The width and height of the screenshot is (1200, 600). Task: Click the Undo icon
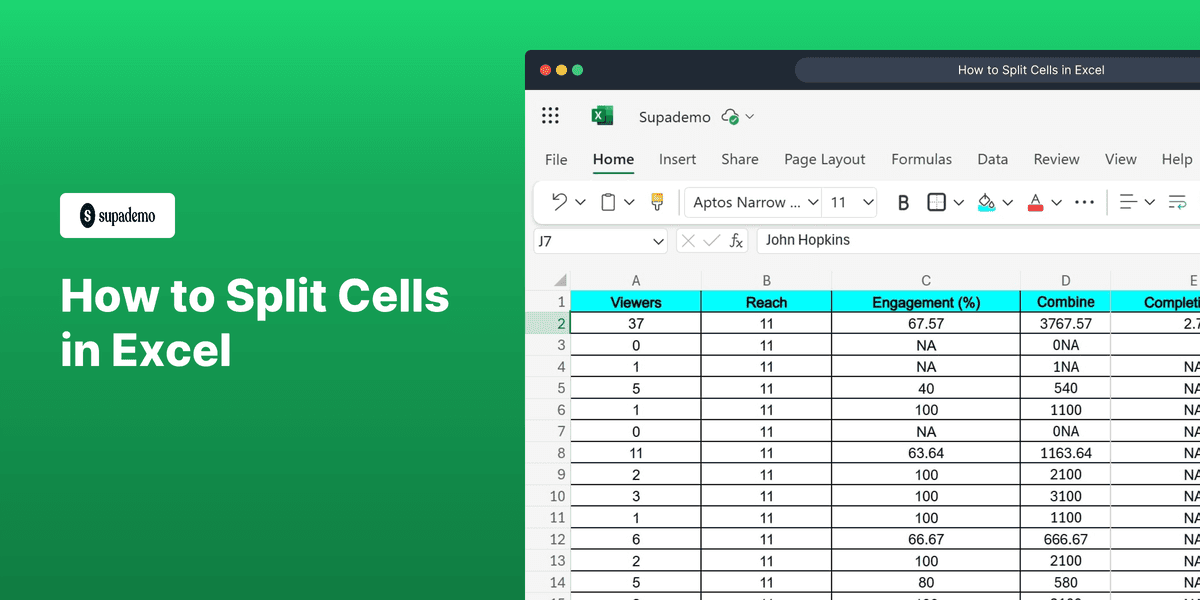click(x=560, y=202)
